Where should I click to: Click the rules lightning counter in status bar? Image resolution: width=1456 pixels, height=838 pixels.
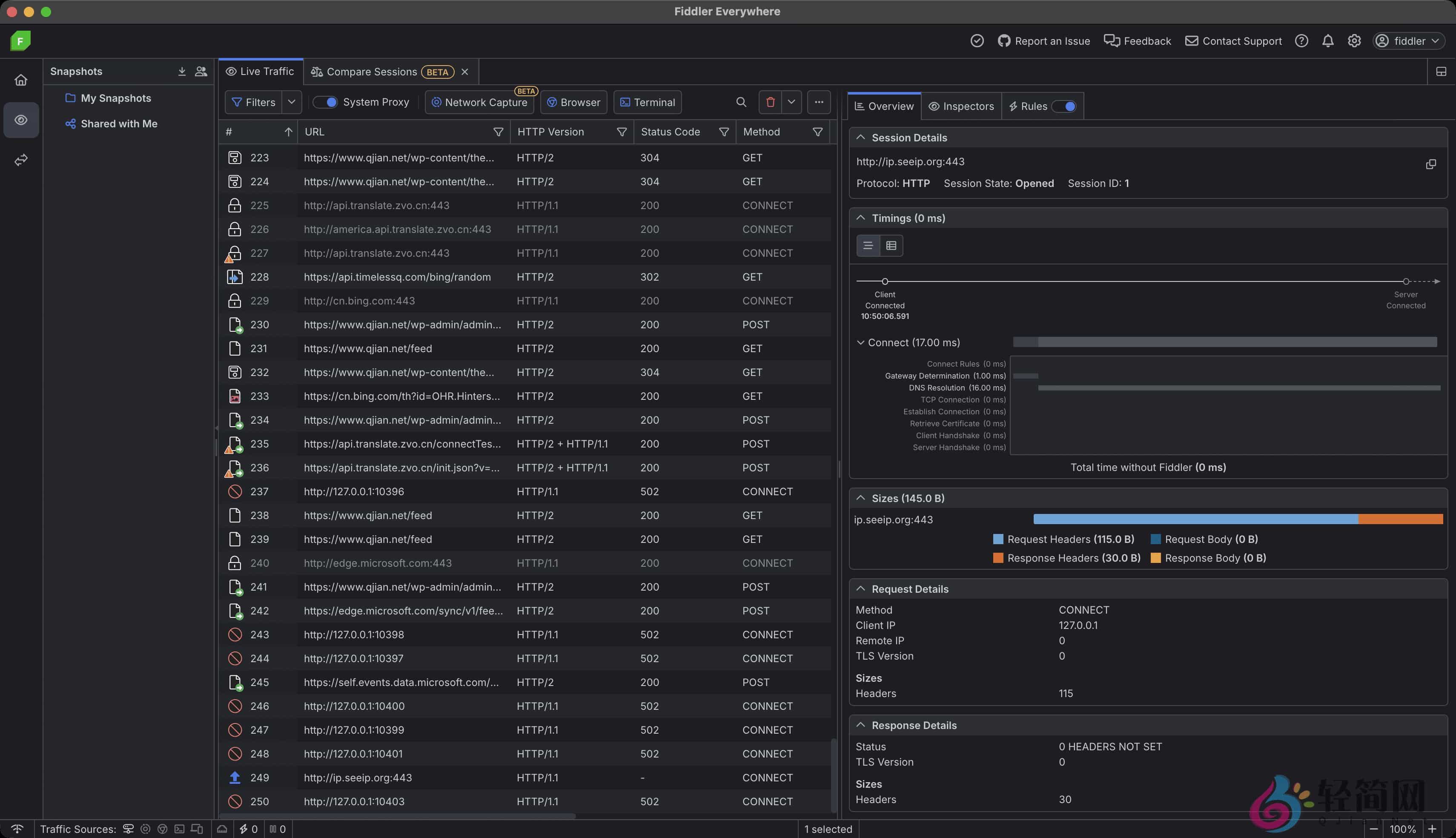point(249,829)
